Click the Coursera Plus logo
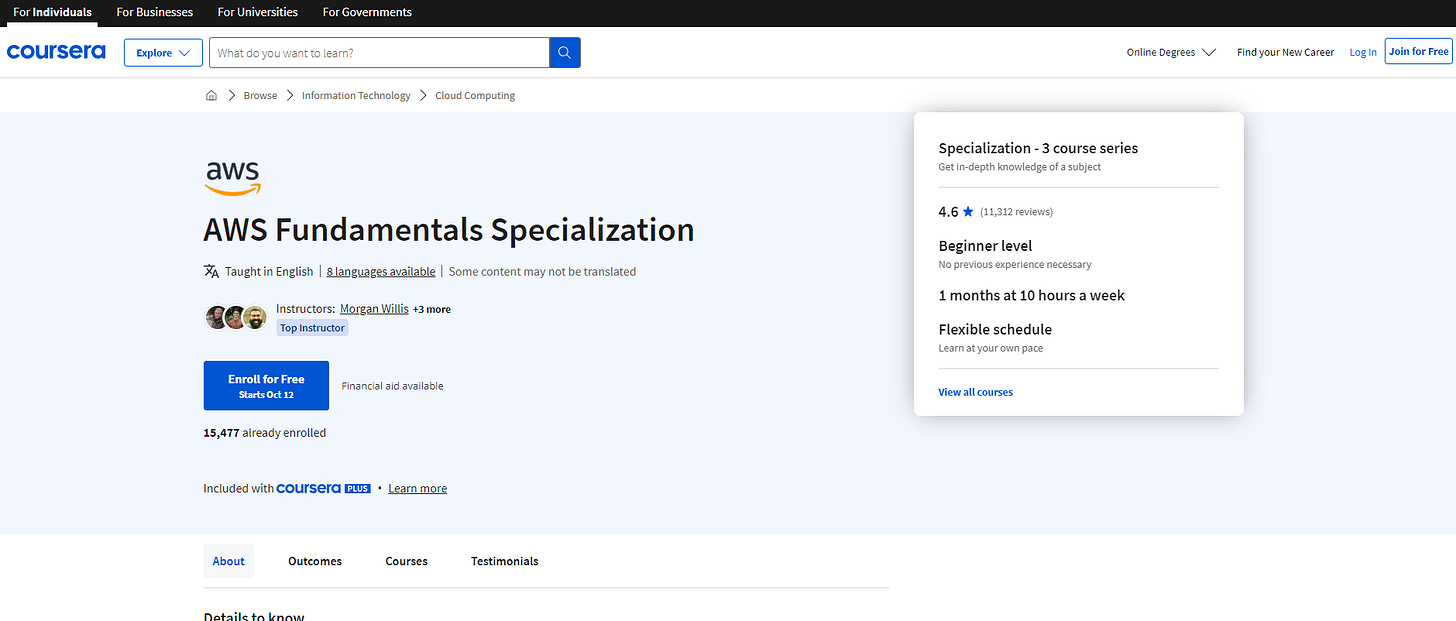Screen dimensions: 1456x621 (323, 488)
